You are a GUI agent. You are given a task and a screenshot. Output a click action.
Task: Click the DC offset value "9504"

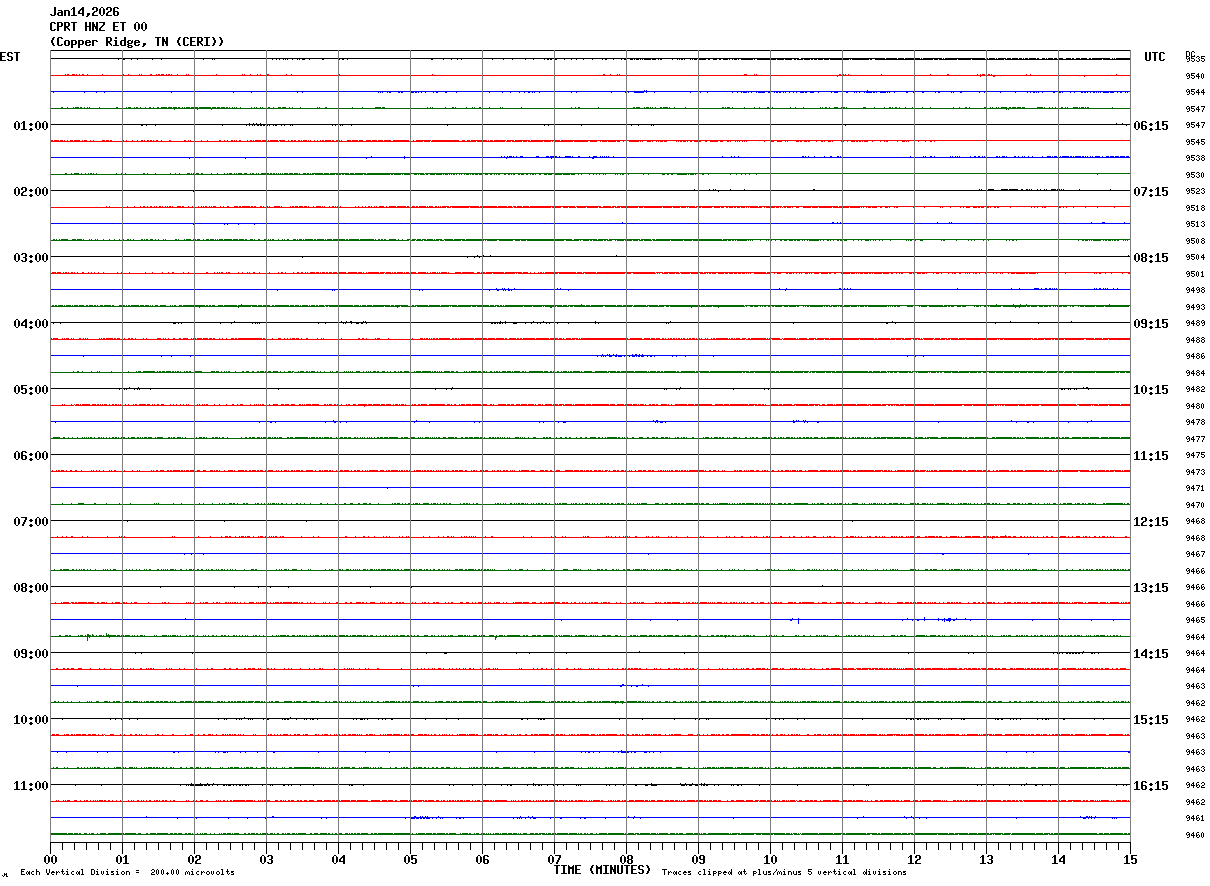(1195, 257)
